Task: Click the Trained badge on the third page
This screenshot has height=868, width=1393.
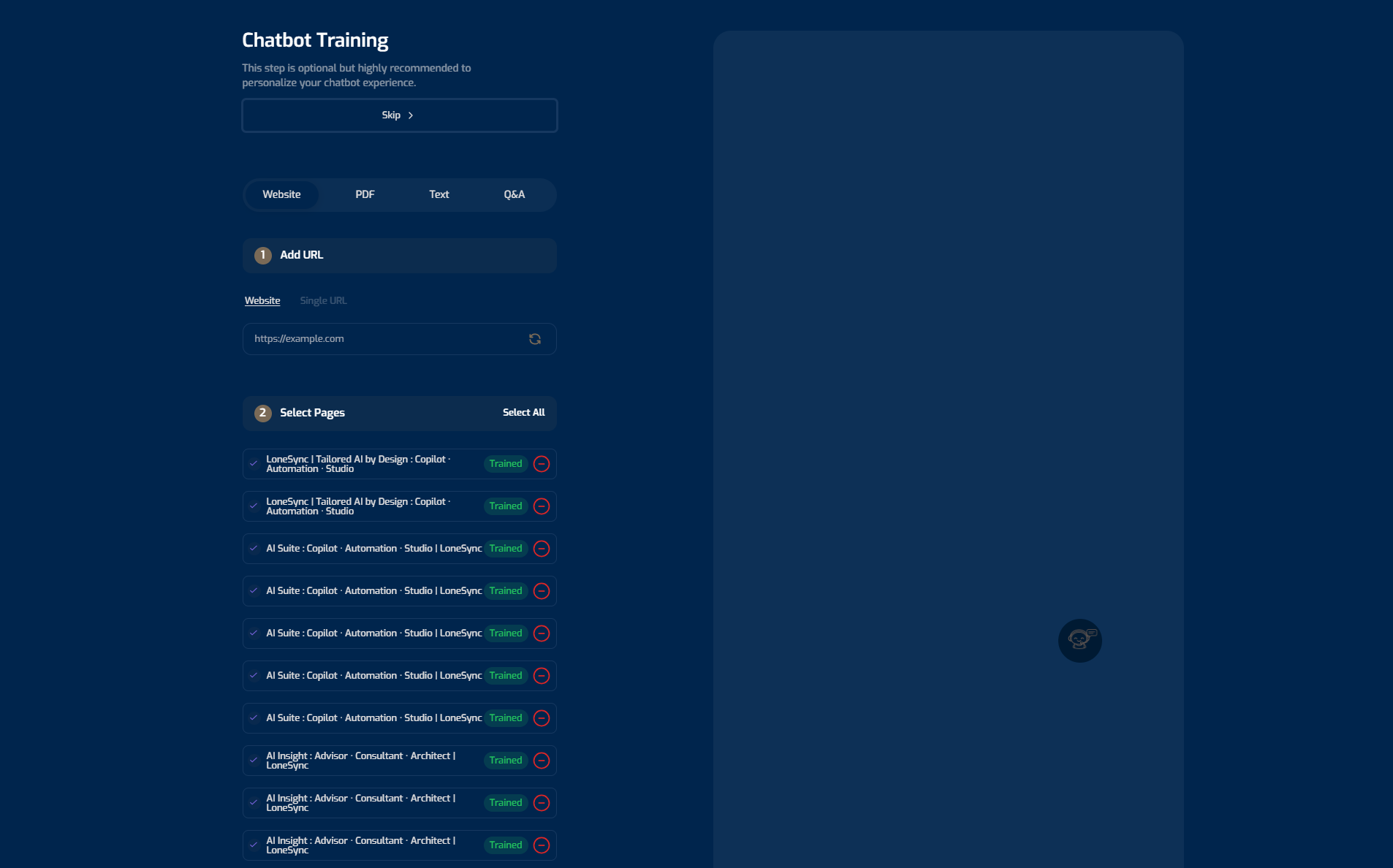Action: [506, 549]
